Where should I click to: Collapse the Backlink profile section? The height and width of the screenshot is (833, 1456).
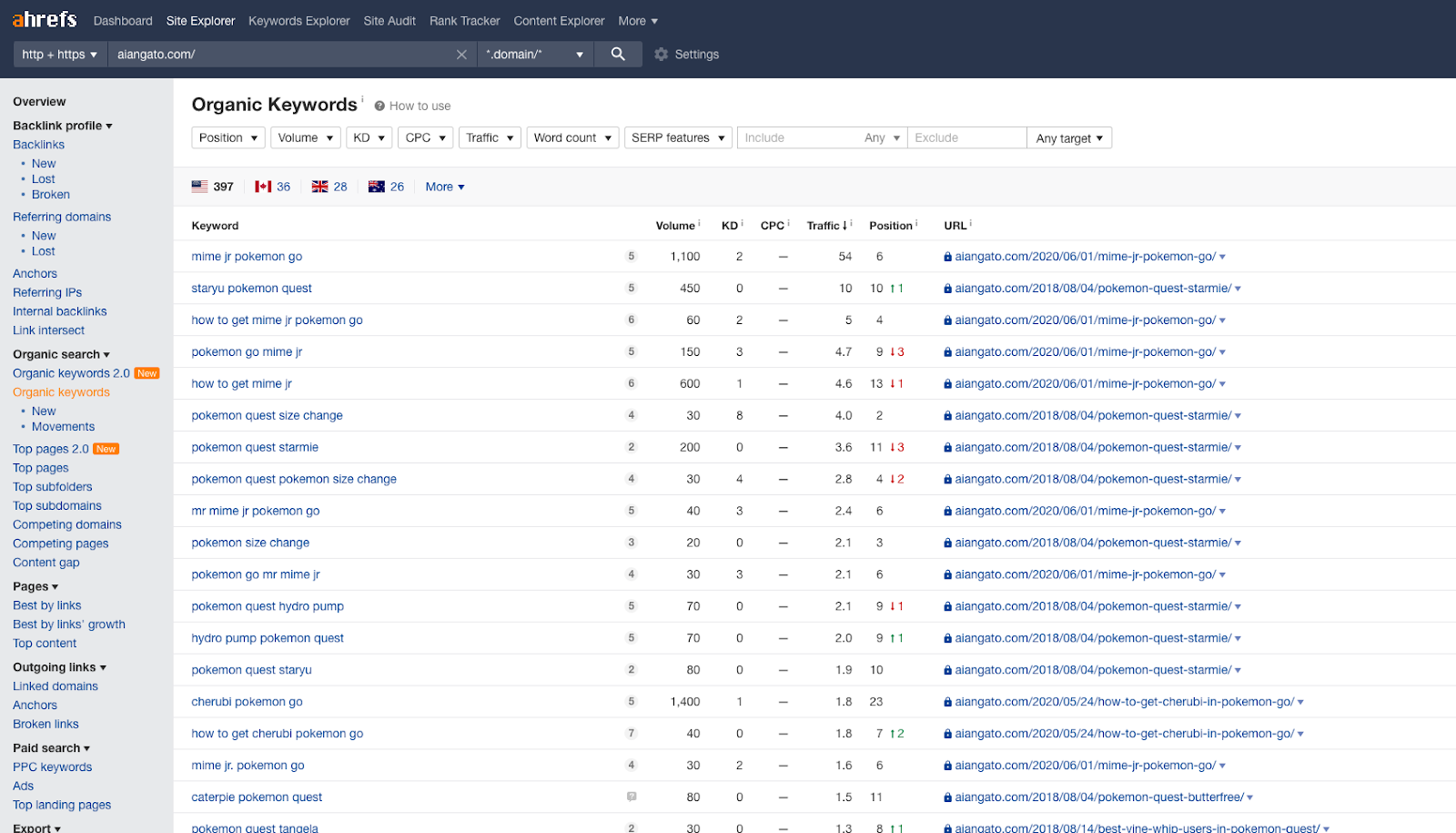(63, 126)
